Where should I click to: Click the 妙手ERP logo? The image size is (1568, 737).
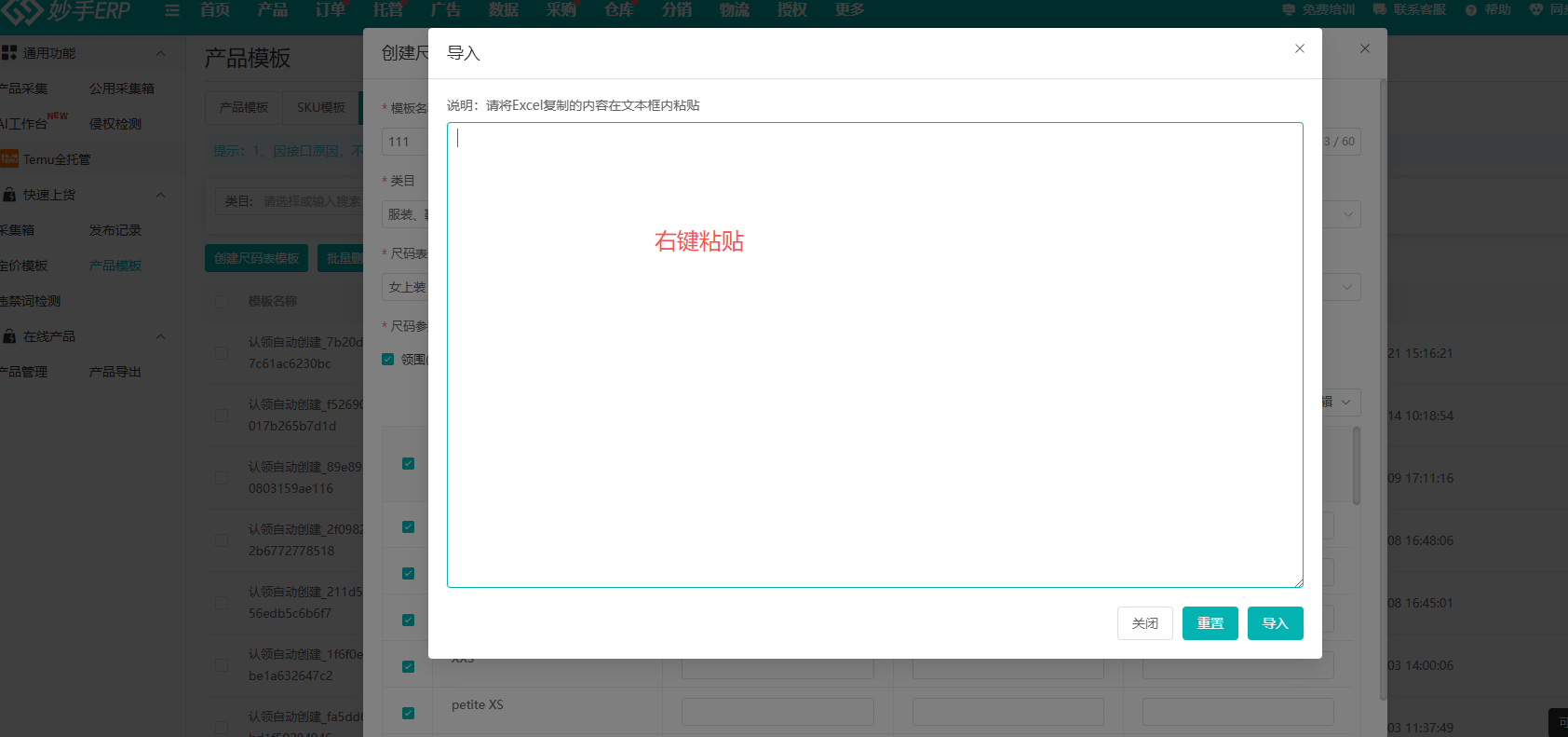pos(65,11)
